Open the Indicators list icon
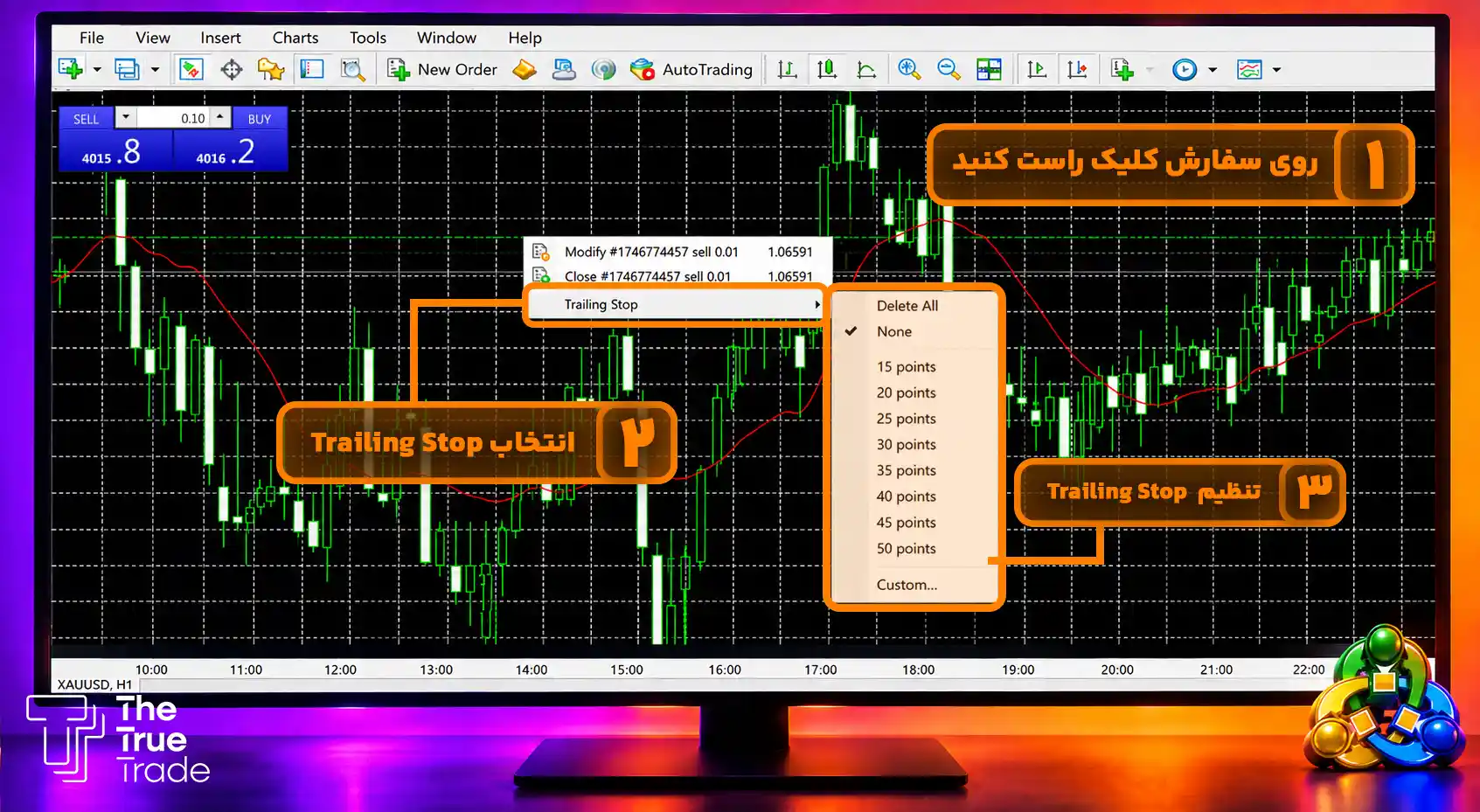Image resolution: width=1480 pixels, height=812 pixels. click(1122, 69)
